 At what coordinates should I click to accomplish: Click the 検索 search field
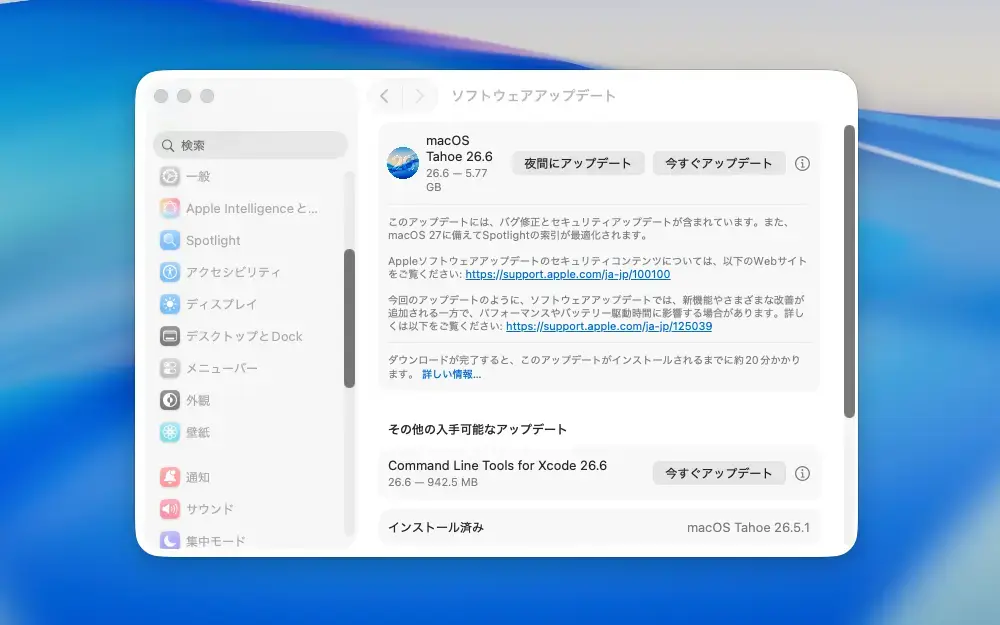pos(251,145)
